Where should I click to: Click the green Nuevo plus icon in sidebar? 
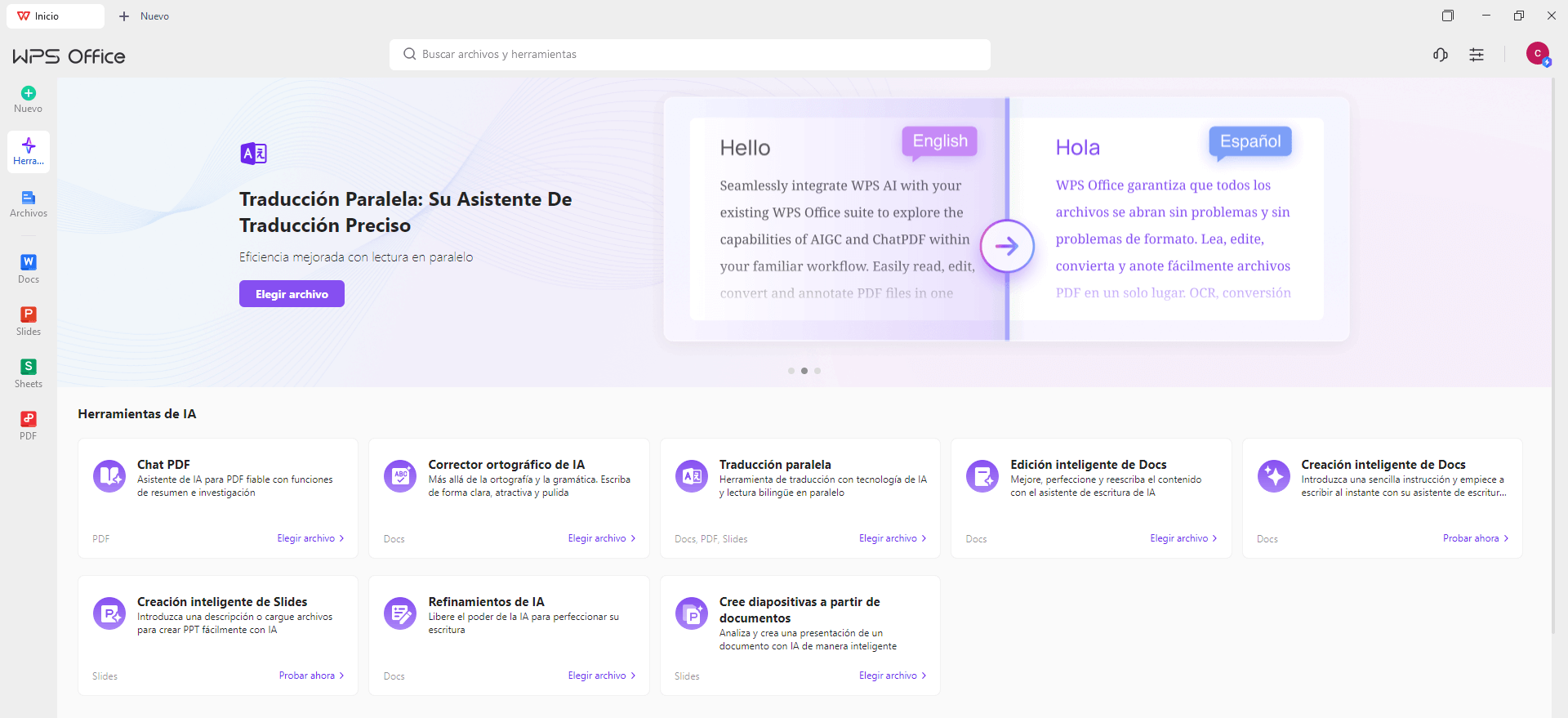pyautogui.click(x=29, y=93)
